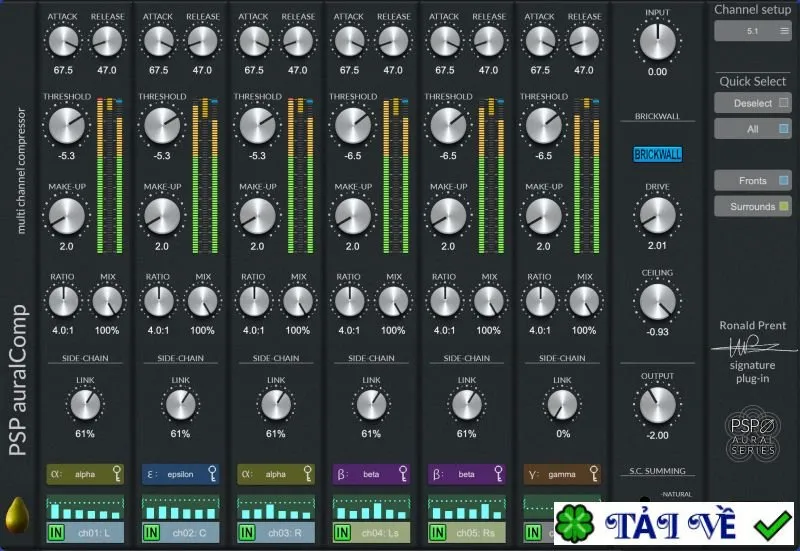Viewport: 800px width, 551px height.
Task: Open the beta group selector on ch05
Action: point(466,474)
